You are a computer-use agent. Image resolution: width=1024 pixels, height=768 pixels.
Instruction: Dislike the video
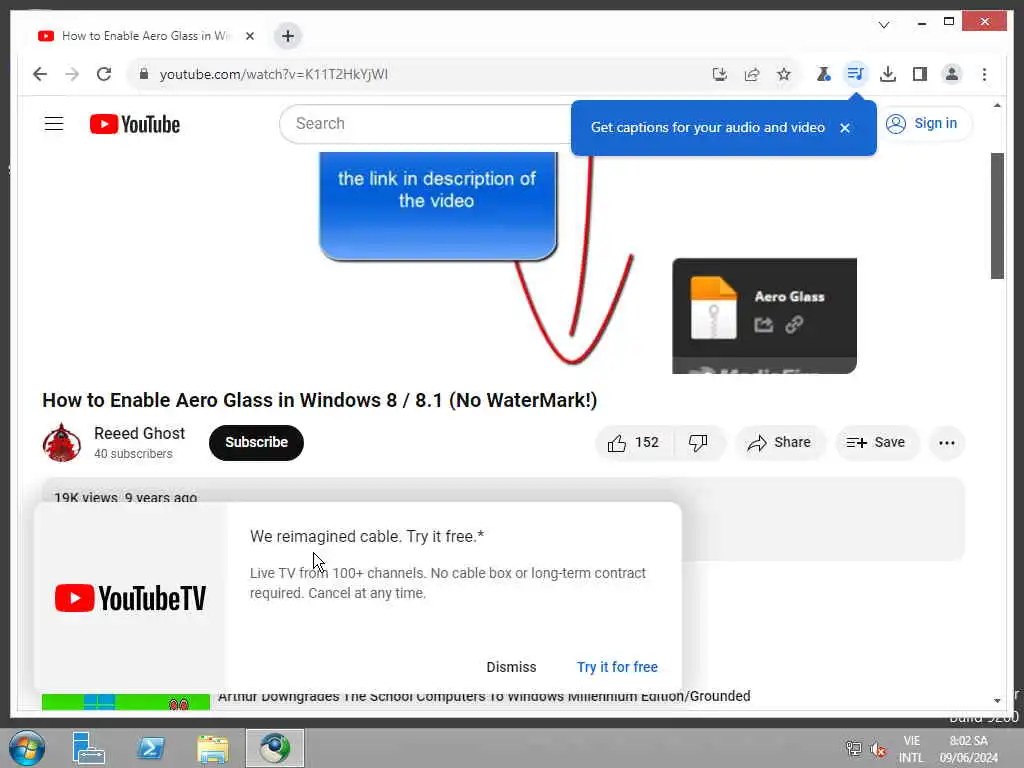point(698,443)
